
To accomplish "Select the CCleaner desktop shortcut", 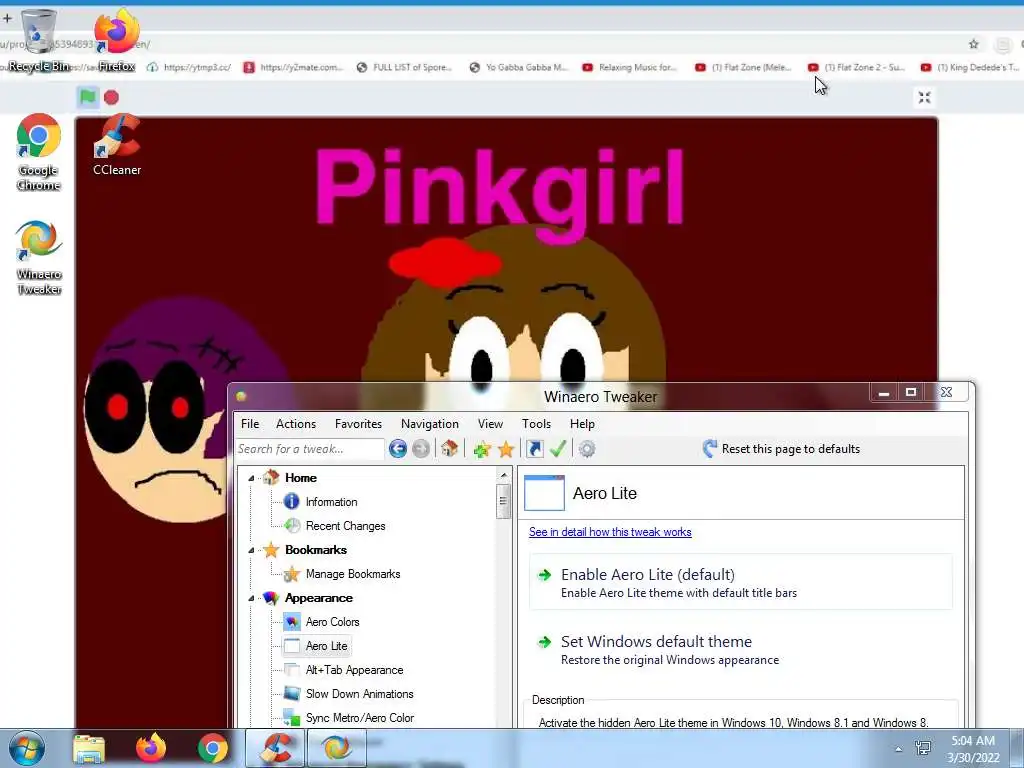I will coord(117,145).
